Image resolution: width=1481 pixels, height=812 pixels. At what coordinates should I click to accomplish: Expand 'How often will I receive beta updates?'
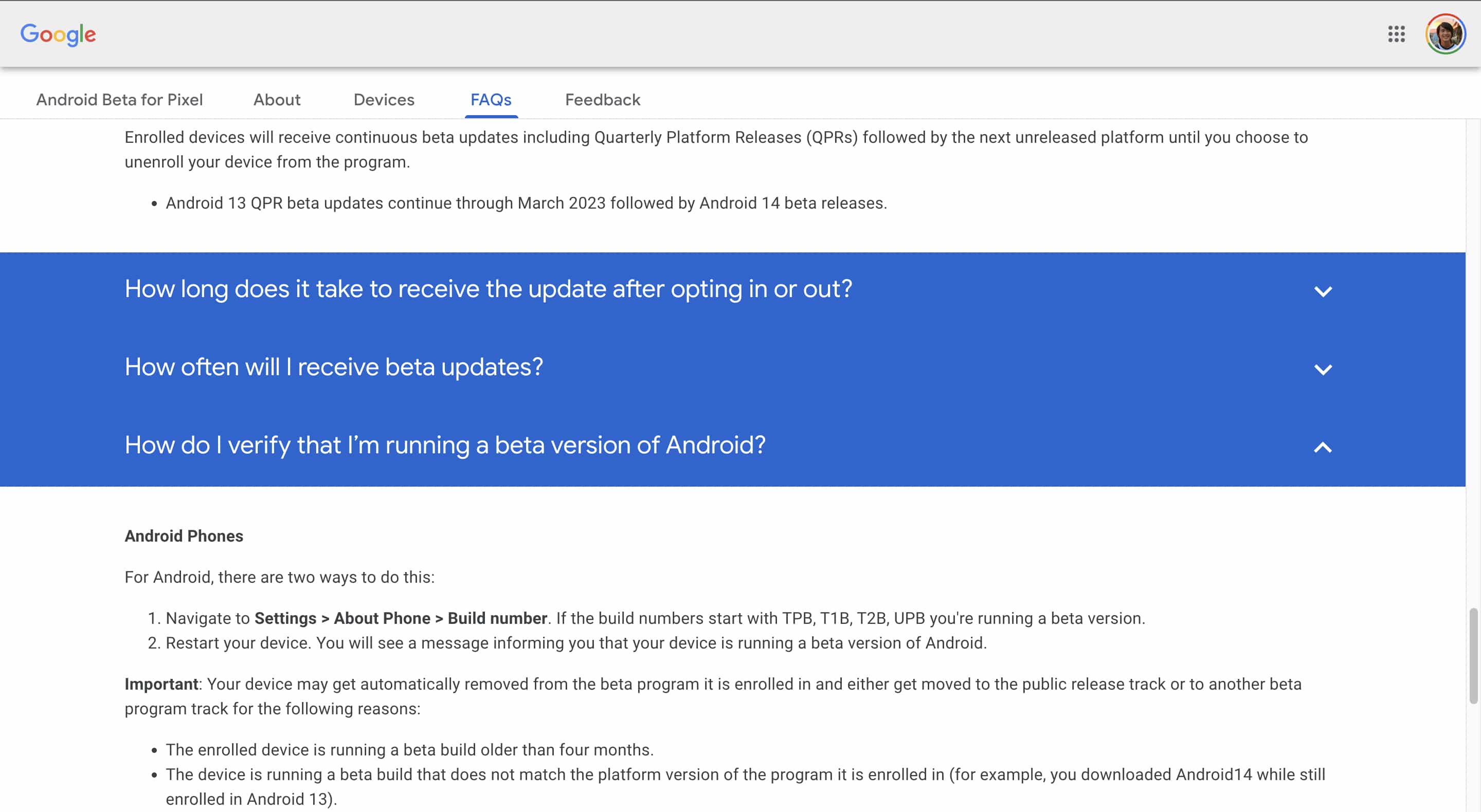(x=335, y=367)
